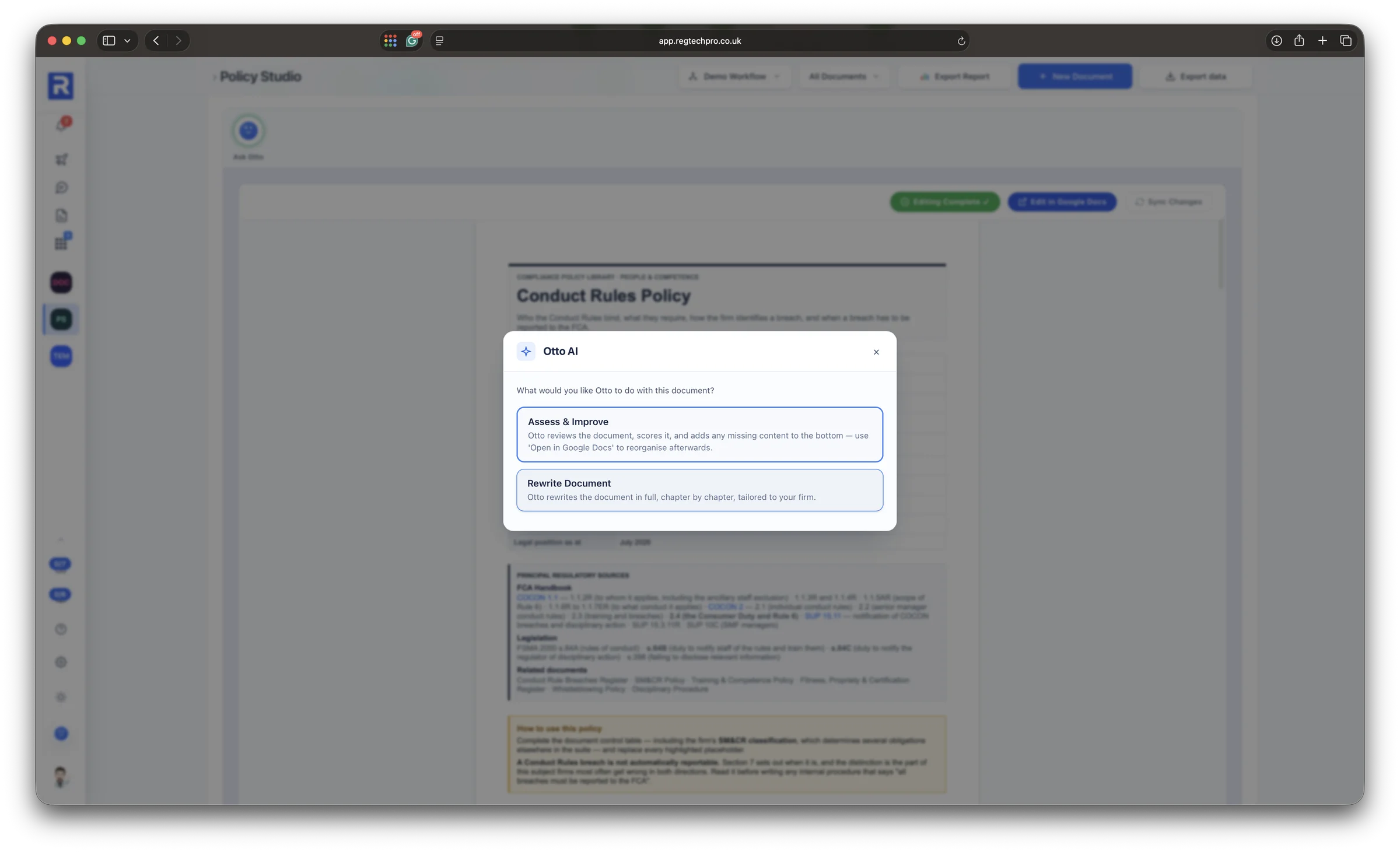Viewport: 1400px width, 852px height.
Task: Click the RegTechPro R logo
Action: [x=61, y=86]
